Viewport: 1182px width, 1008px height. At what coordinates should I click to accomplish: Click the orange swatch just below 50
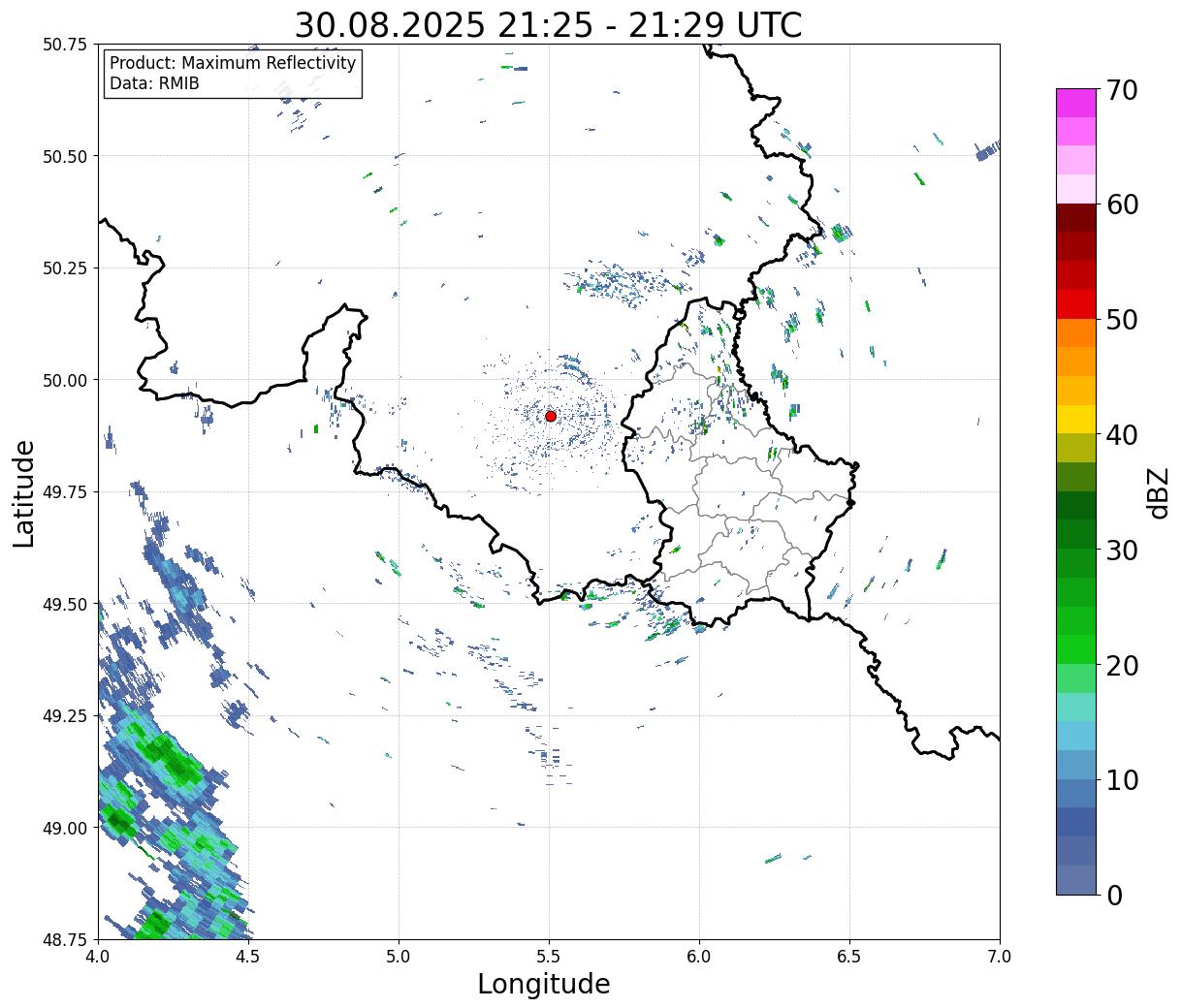coord(1076,332)
